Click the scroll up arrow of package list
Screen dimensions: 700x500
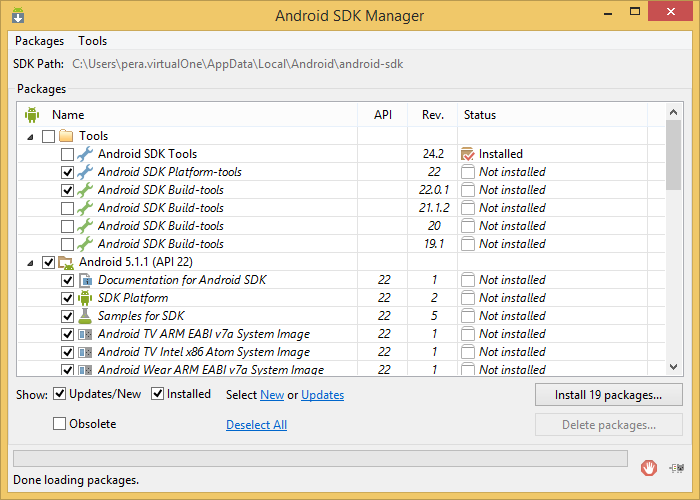click(x=673, y=112)
